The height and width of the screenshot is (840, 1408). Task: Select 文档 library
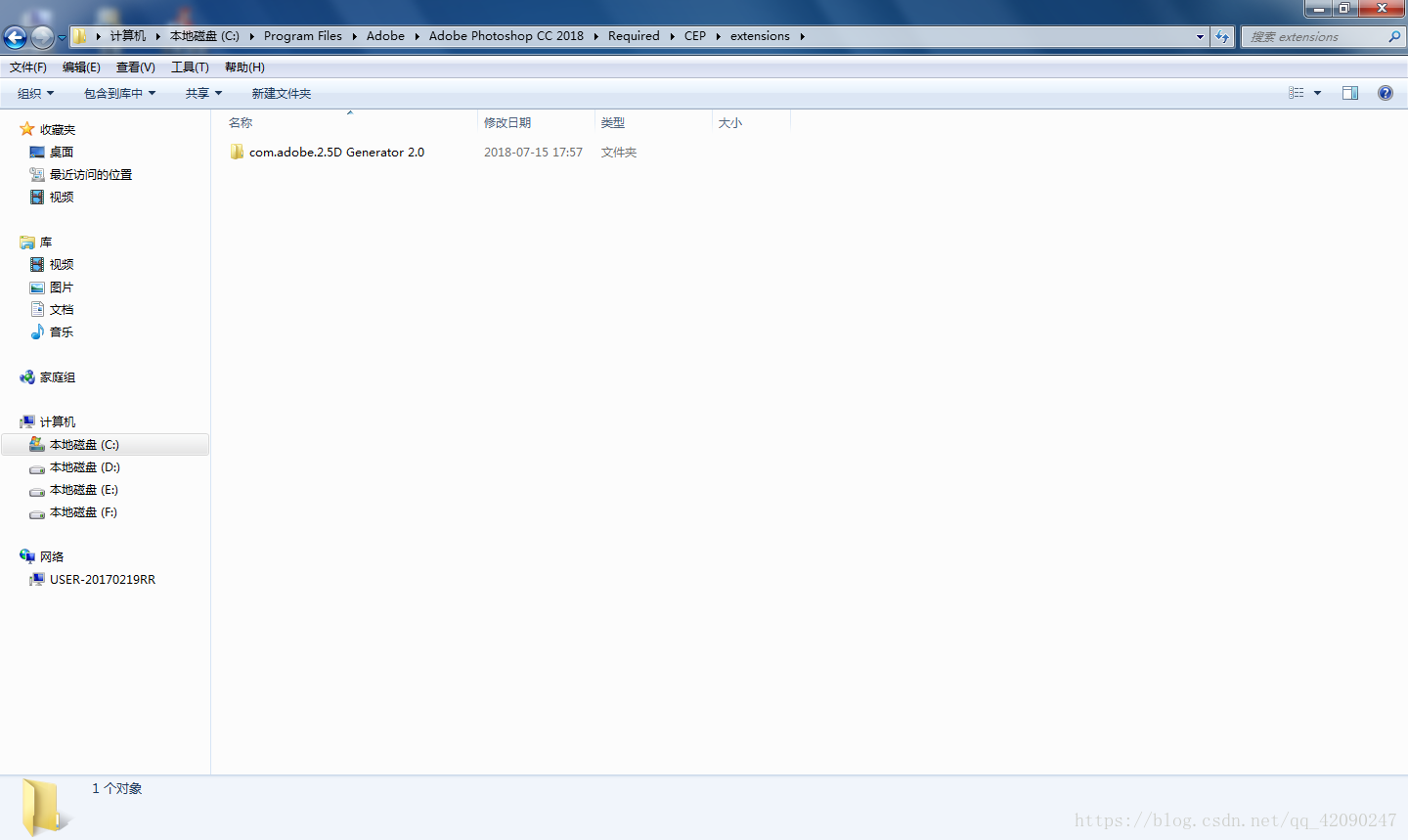pos(62,309)
